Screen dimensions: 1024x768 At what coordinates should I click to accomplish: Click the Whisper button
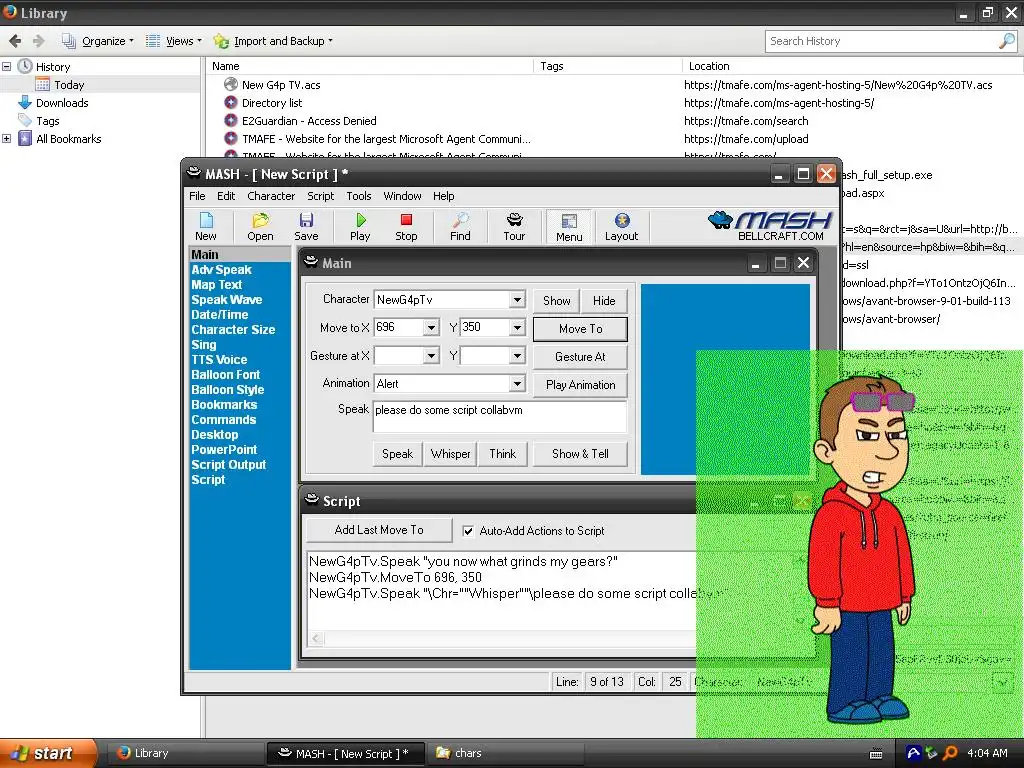(x=450, y=454)
